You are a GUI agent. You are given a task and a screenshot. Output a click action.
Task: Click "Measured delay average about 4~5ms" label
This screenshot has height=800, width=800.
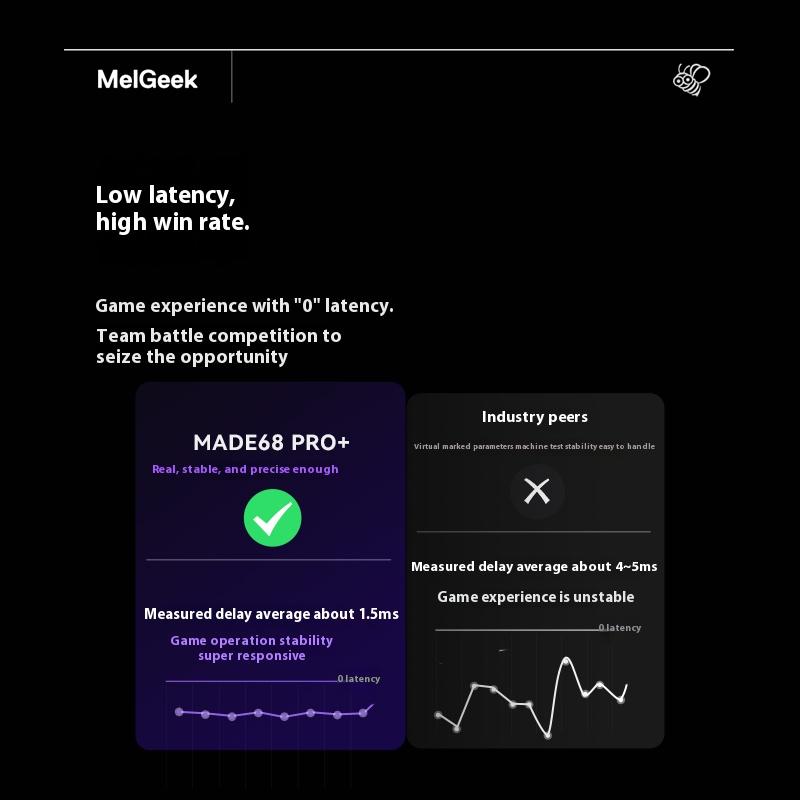point(534,567)
